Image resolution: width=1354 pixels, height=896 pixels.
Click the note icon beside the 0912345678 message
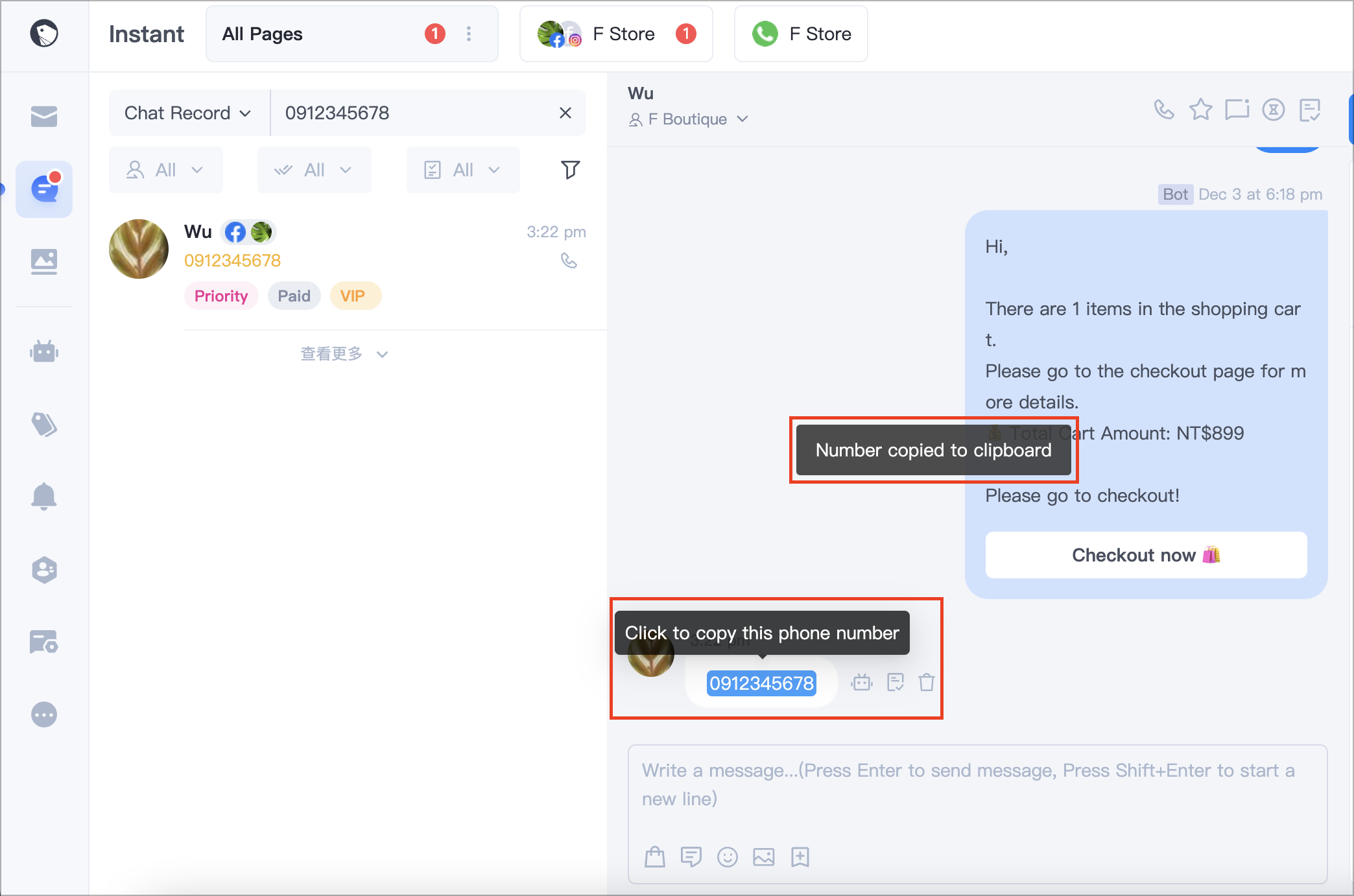click(896, 682)
